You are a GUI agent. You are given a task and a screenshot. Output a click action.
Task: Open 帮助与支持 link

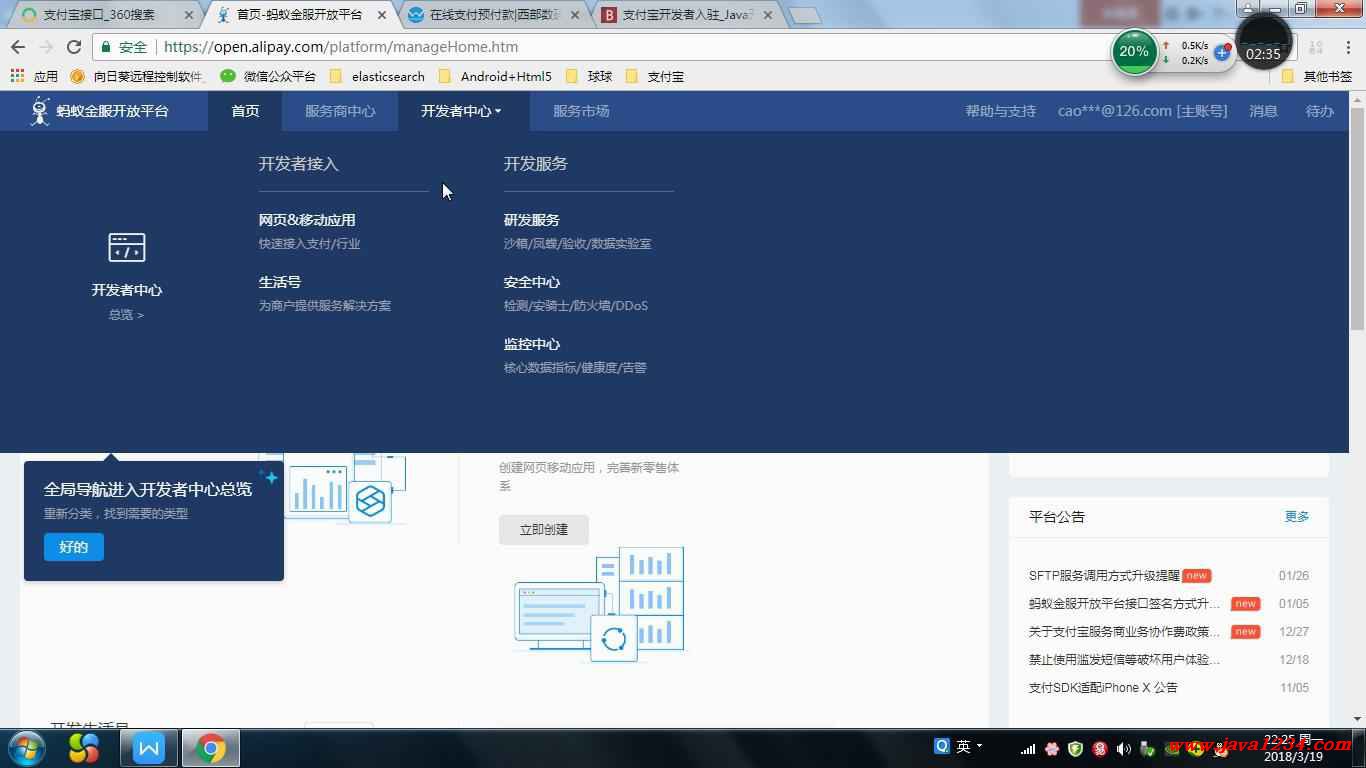click(1000, 111)
